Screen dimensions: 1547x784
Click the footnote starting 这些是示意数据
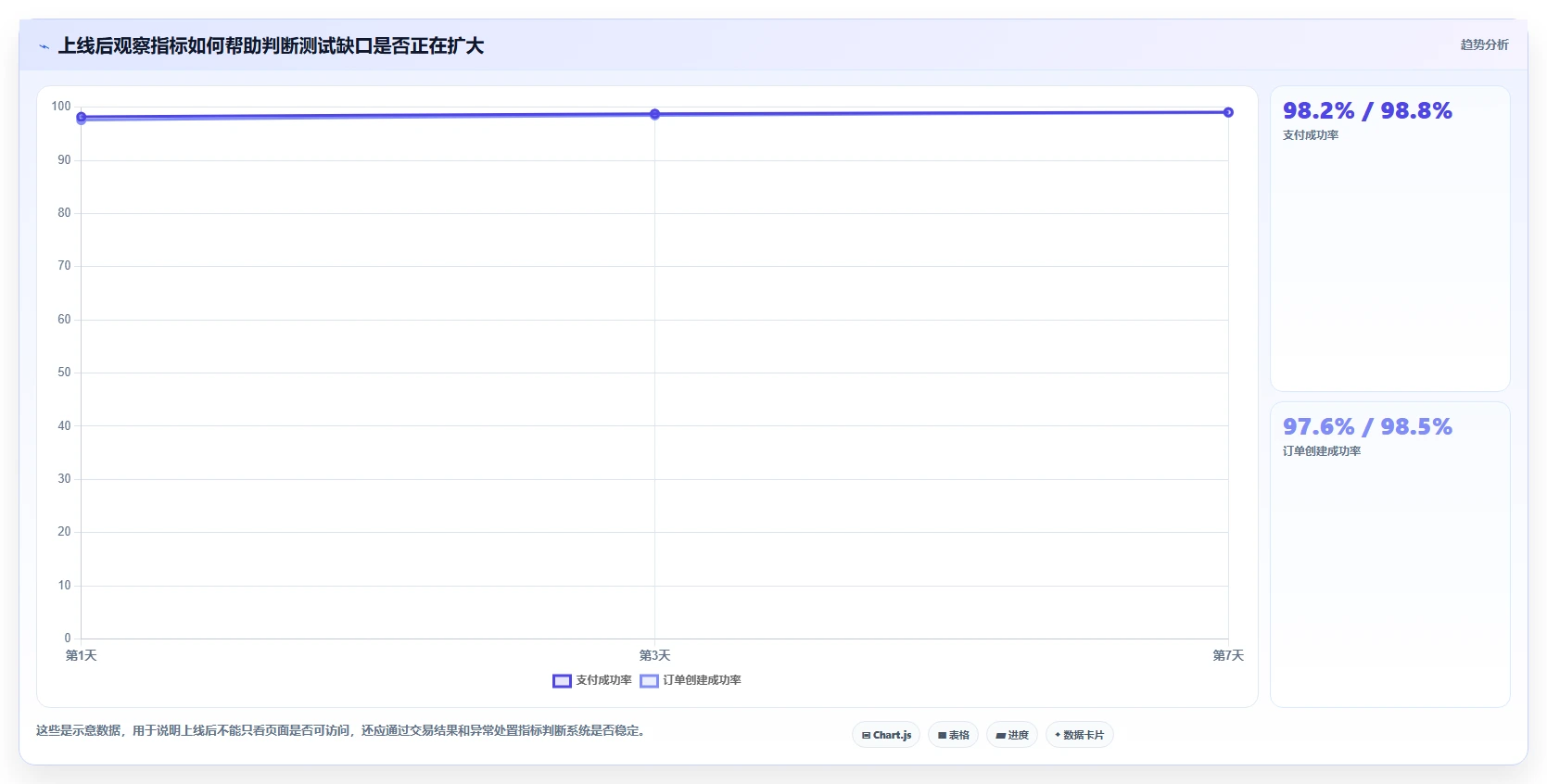[340, 730]
